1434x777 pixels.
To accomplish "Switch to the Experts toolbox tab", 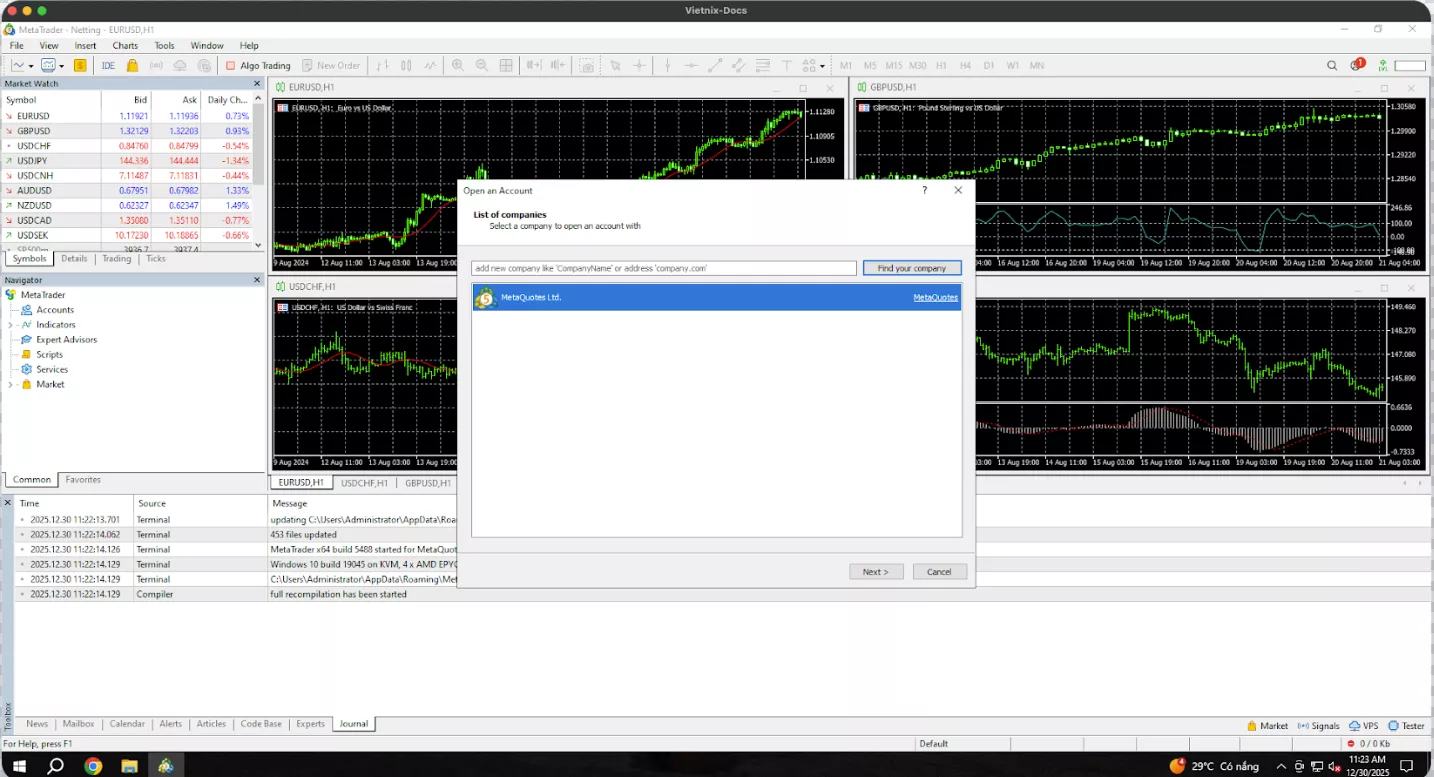I will coord(310,724).
